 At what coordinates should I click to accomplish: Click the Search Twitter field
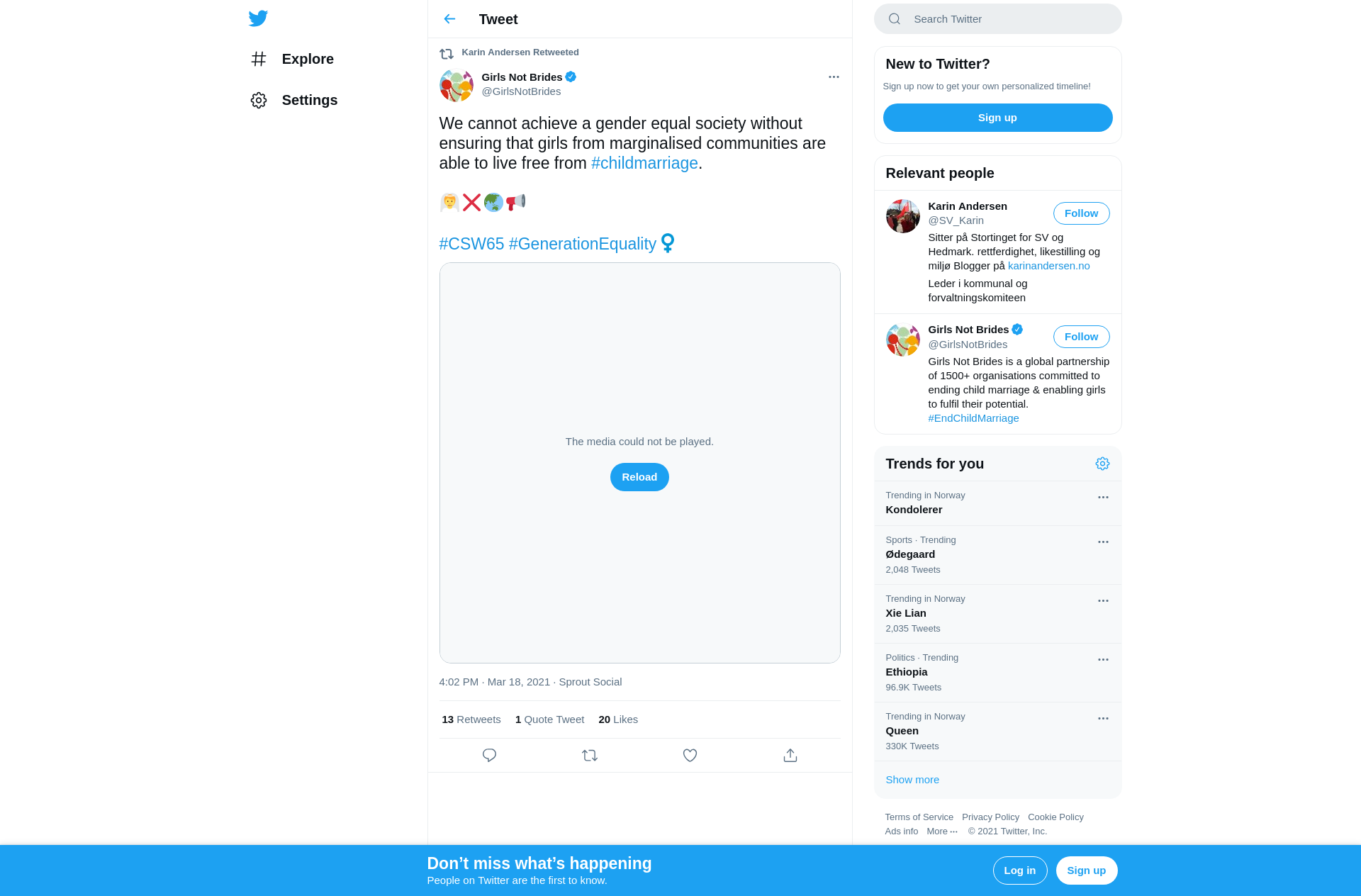(997, 19)
